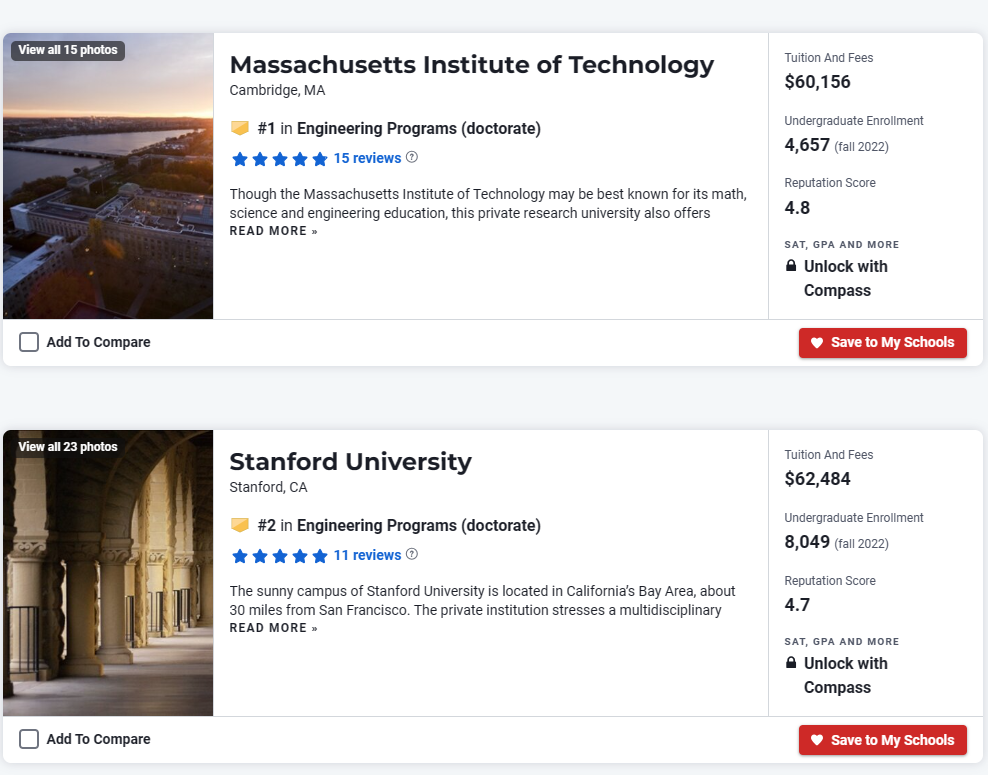Check Add To Compare for Stanford University
The height and width of the screenshot is (775, 988).
point(29,739)
